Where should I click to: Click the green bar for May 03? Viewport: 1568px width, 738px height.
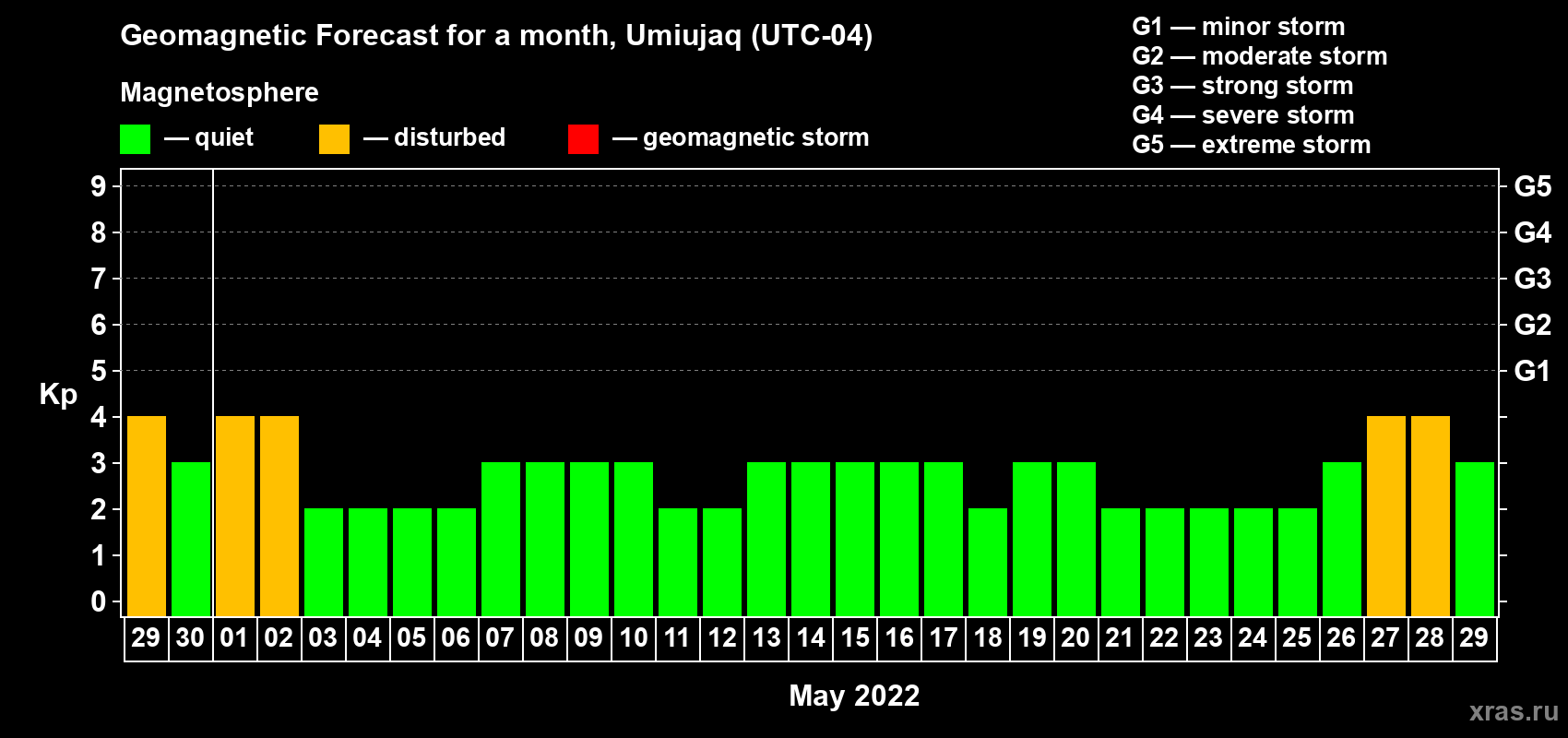[x=324, y=562]
